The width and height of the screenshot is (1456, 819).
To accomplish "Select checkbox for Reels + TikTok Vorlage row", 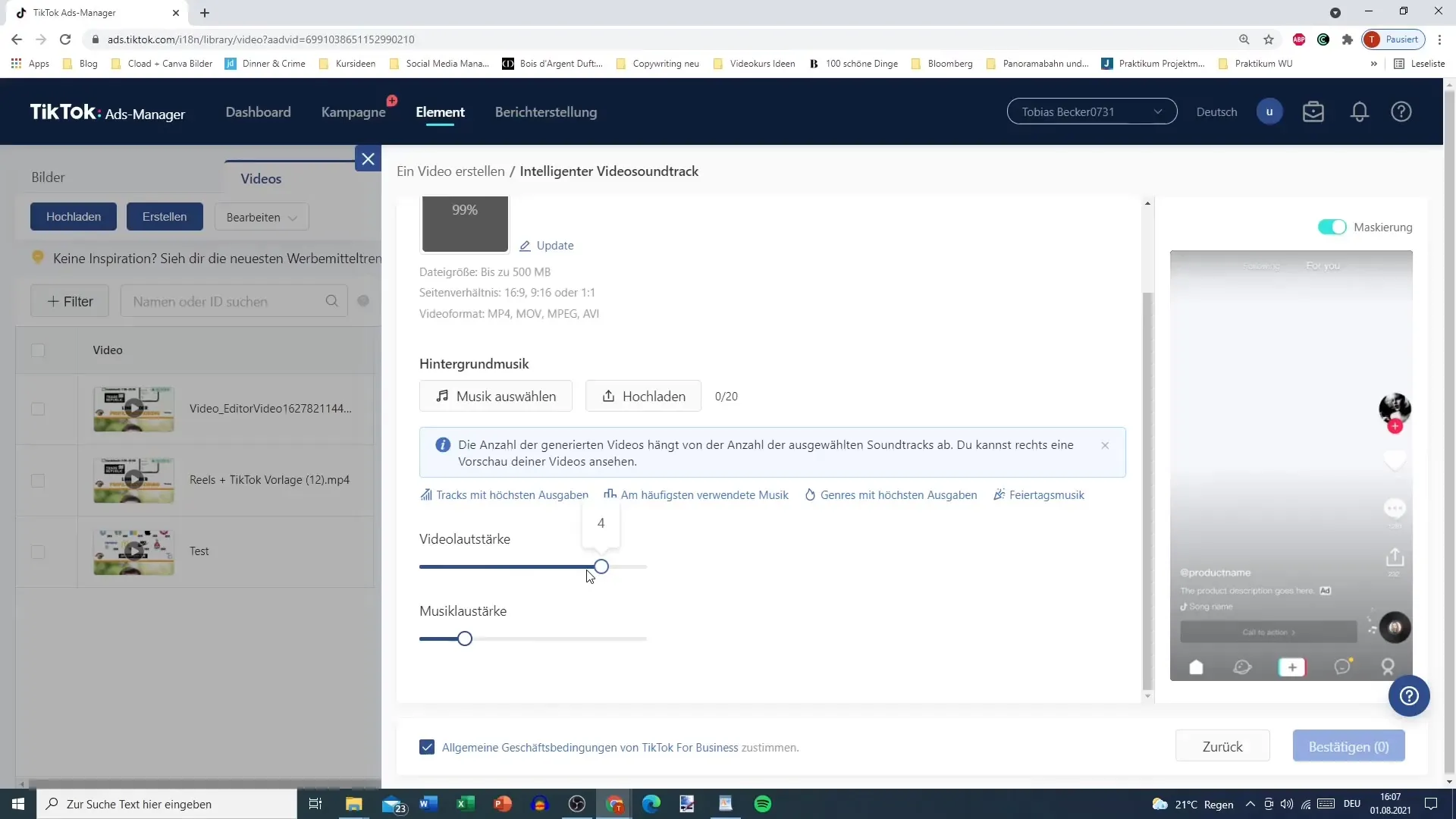I will pyautogui.click(x=38, y=481).
